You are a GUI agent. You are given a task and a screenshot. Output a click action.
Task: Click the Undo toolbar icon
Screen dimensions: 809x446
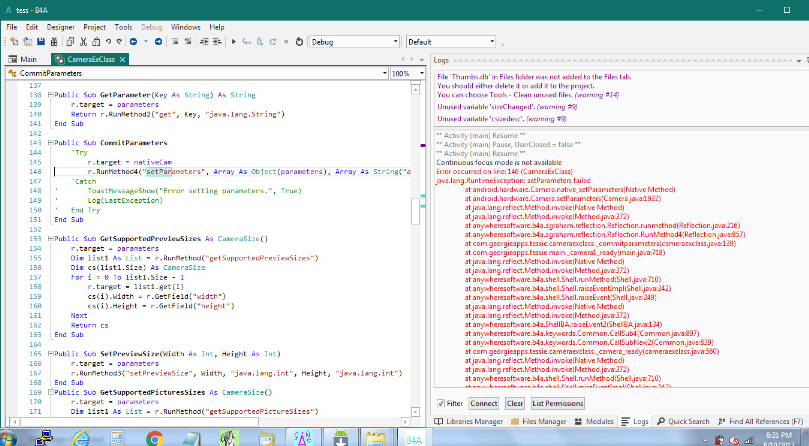coord(106,42)
